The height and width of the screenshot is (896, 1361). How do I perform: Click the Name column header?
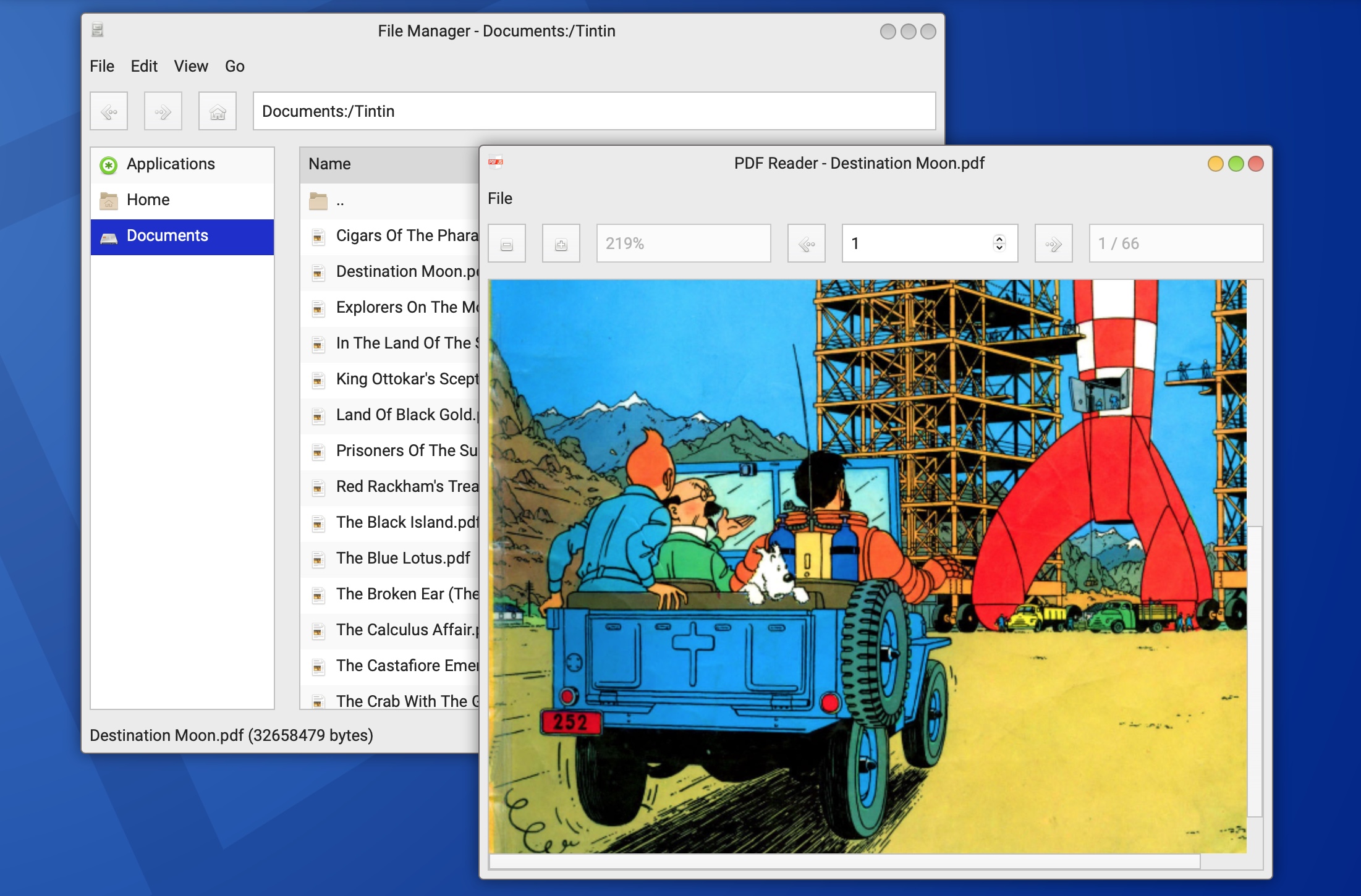(x=330, y=164)
